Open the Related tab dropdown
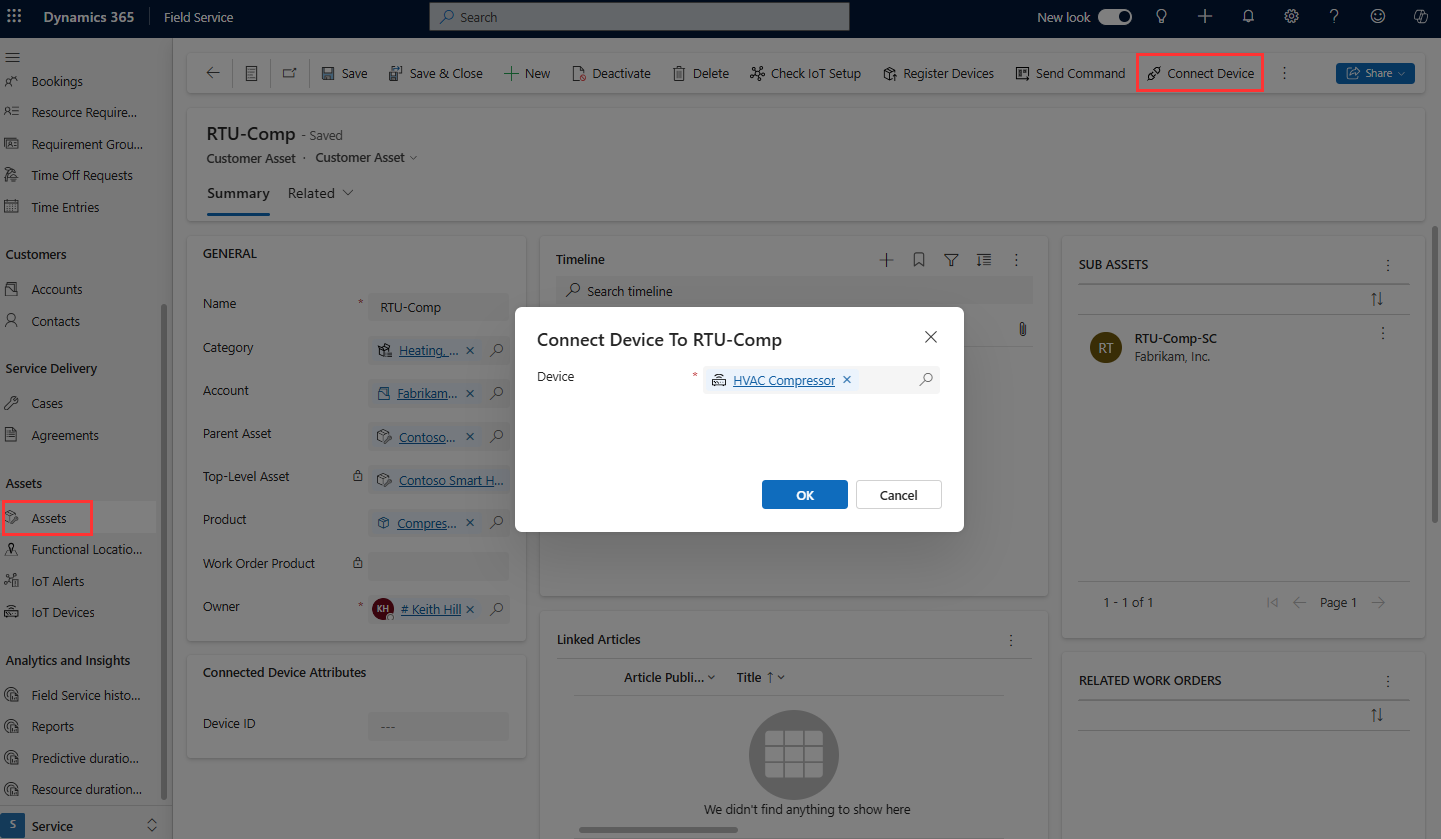 321,193
